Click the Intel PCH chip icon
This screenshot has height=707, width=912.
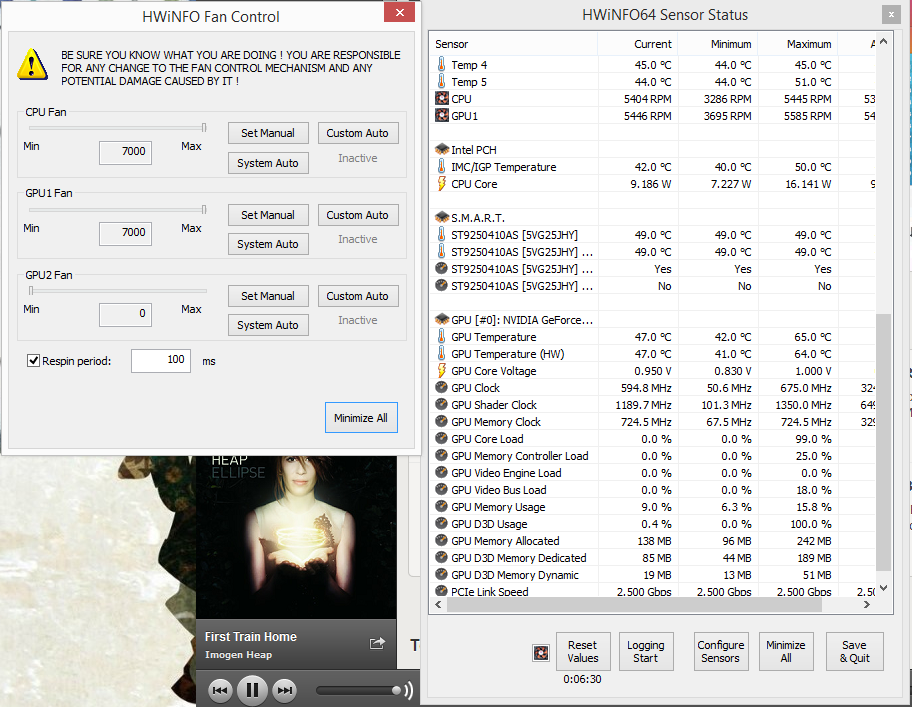(x=441, y=149)
